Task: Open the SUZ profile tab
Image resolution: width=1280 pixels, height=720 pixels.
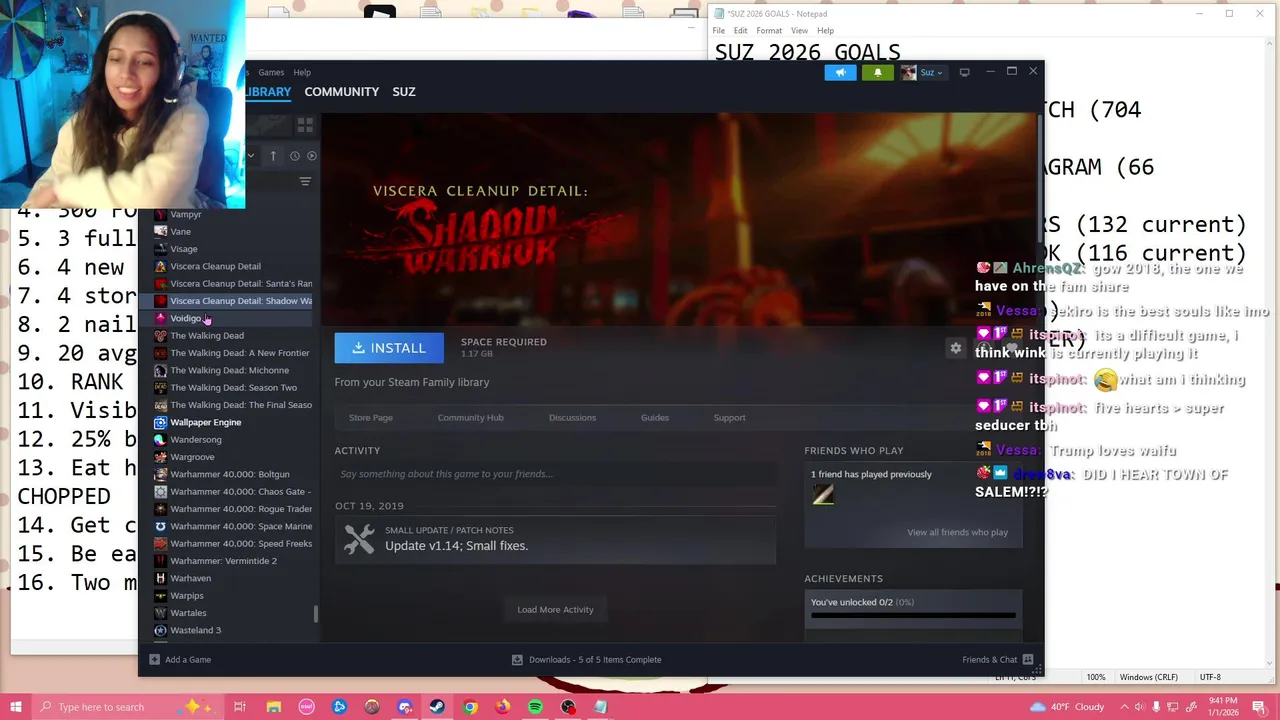Action: (404, 91)
